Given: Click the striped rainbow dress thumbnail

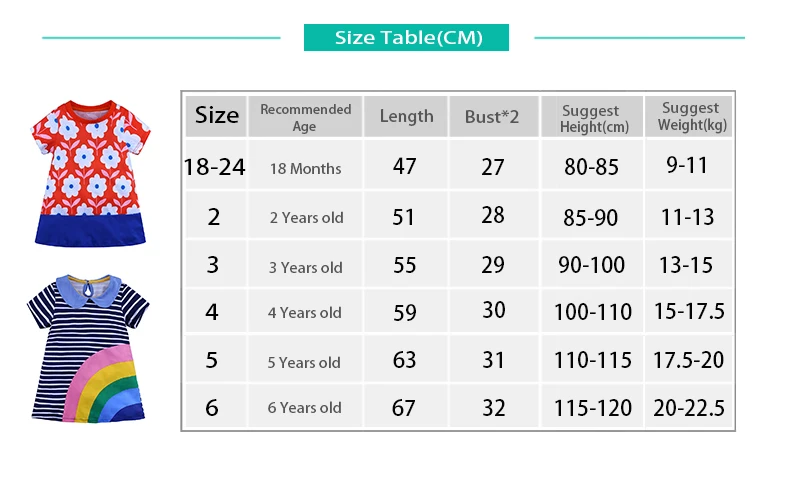Looking at the screenshot, I should pyautogui.click(x=88, y=348).
